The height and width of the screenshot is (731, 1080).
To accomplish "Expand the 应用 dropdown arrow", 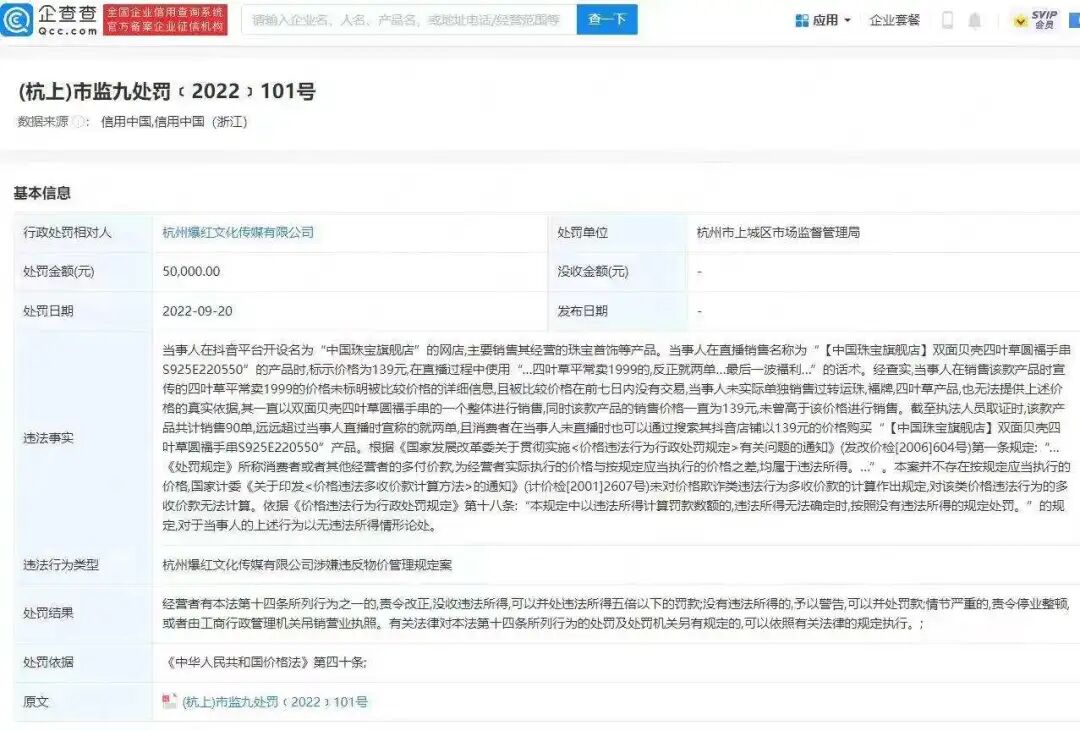I will (845, 19).
